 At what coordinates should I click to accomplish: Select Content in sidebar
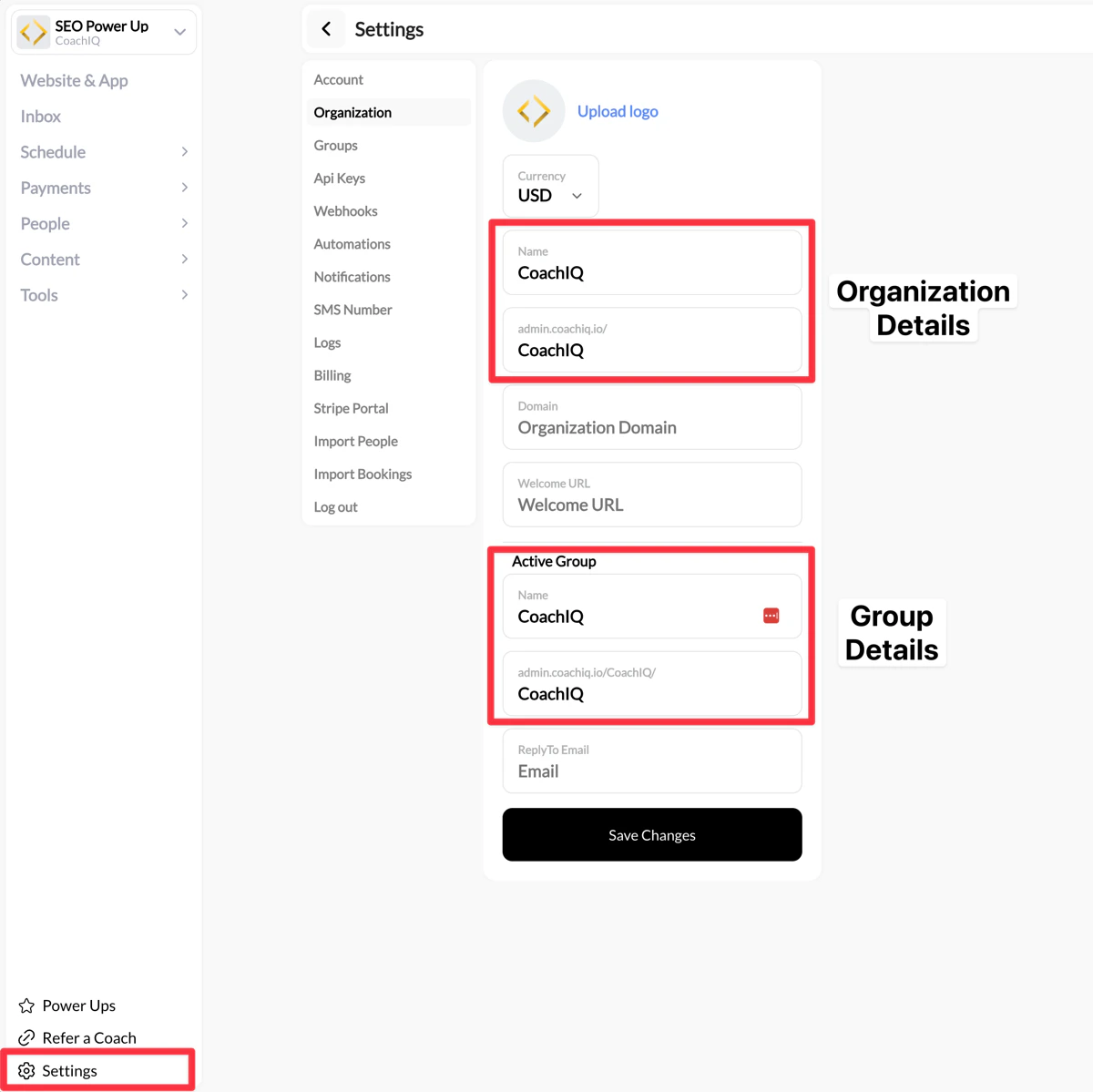point(50,260)
